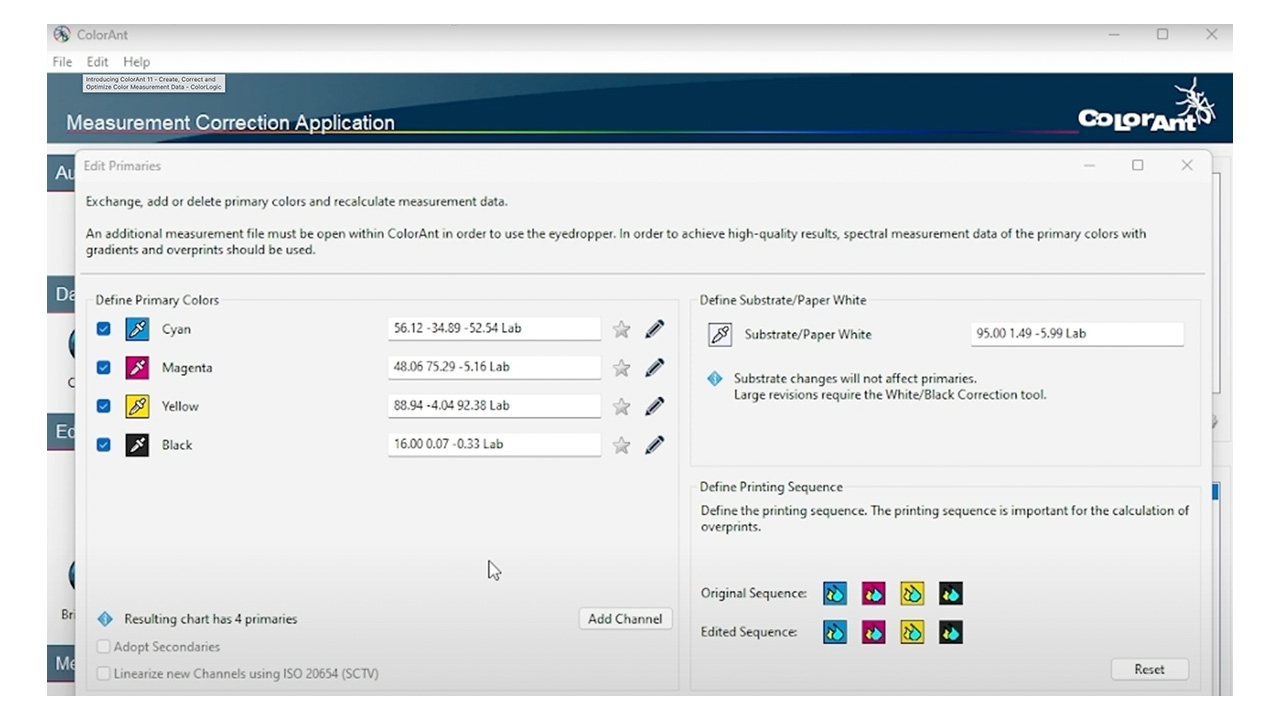The width and height of the screenshot is (1280, 720).
Task: Click the star icon in the Yellow row
Action: pos(622,406)
